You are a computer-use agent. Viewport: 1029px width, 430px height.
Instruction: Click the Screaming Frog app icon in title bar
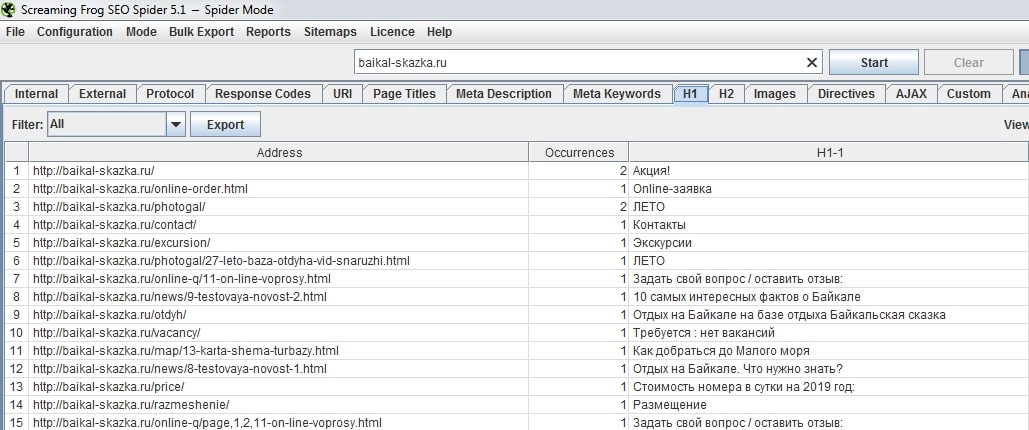[x=9, y=9]
